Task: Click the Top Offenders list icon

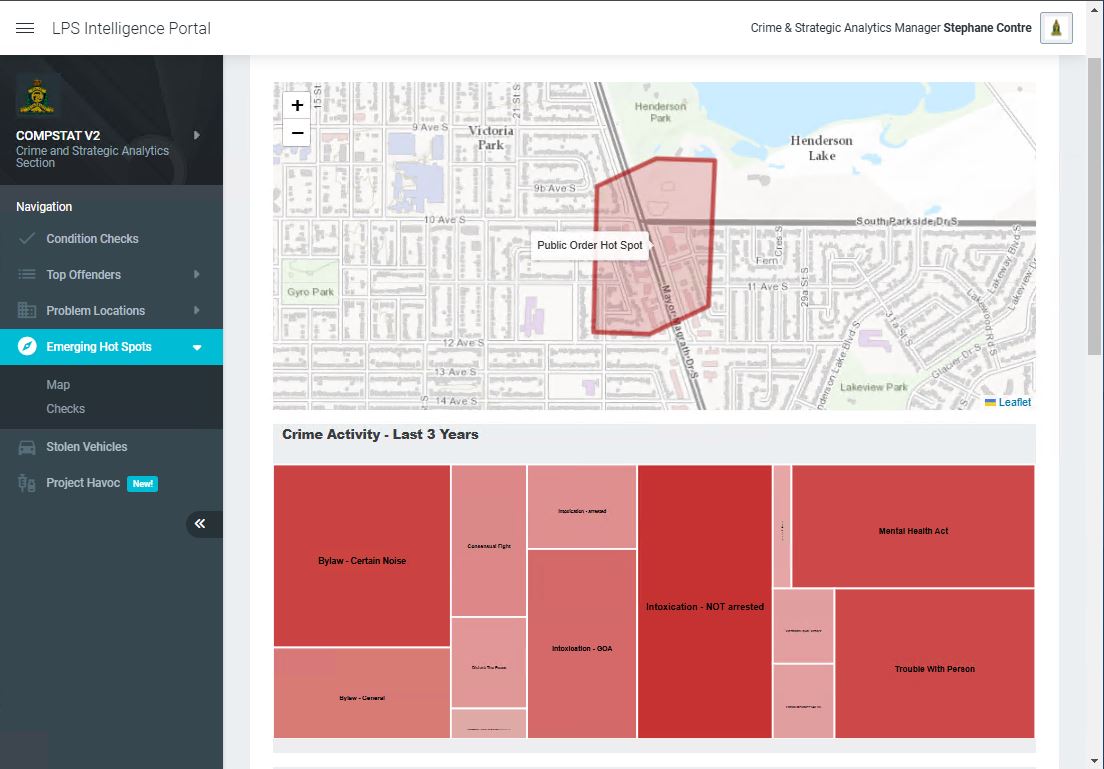Action: (27, 275)
